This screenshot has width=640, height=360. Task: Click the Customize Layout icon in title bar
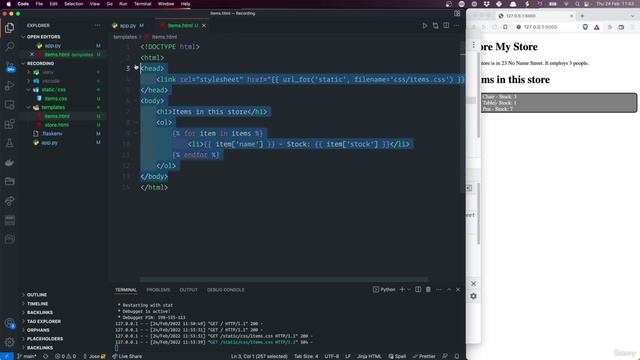coord(457,13)
